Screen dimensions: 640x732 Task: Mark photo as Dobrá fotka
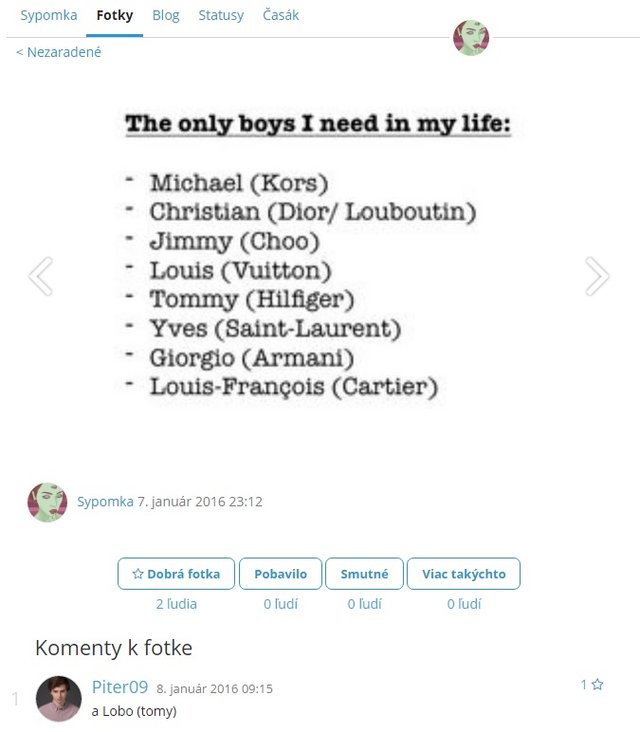[176, 574]
